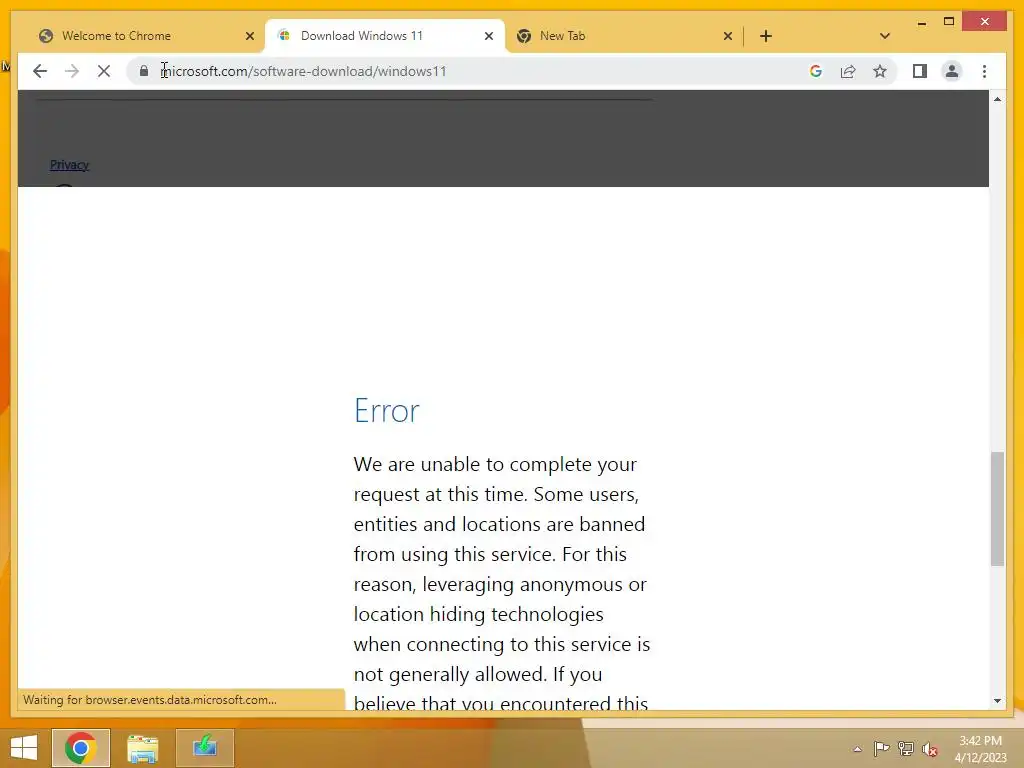The height and width of the screenshot is (768, 1024).
Task: Open Action Center flag icon
Action: pyautogui.click(x=881, y=748)
